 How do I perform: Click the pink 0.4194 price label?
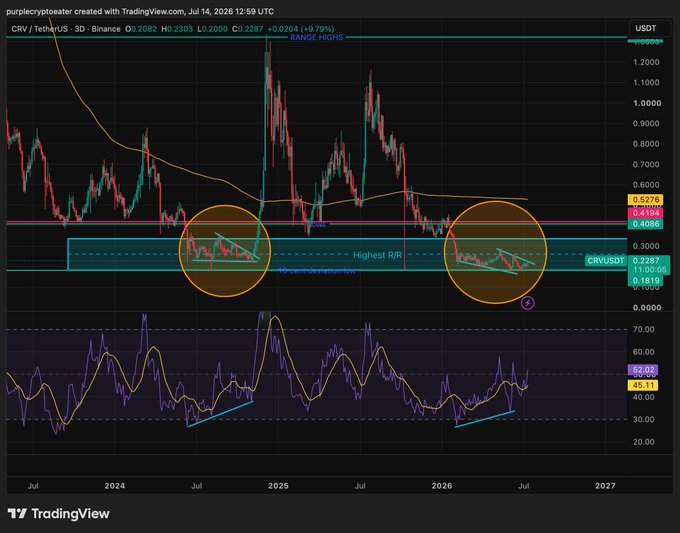pyautogui.click(x=645, y=213)
